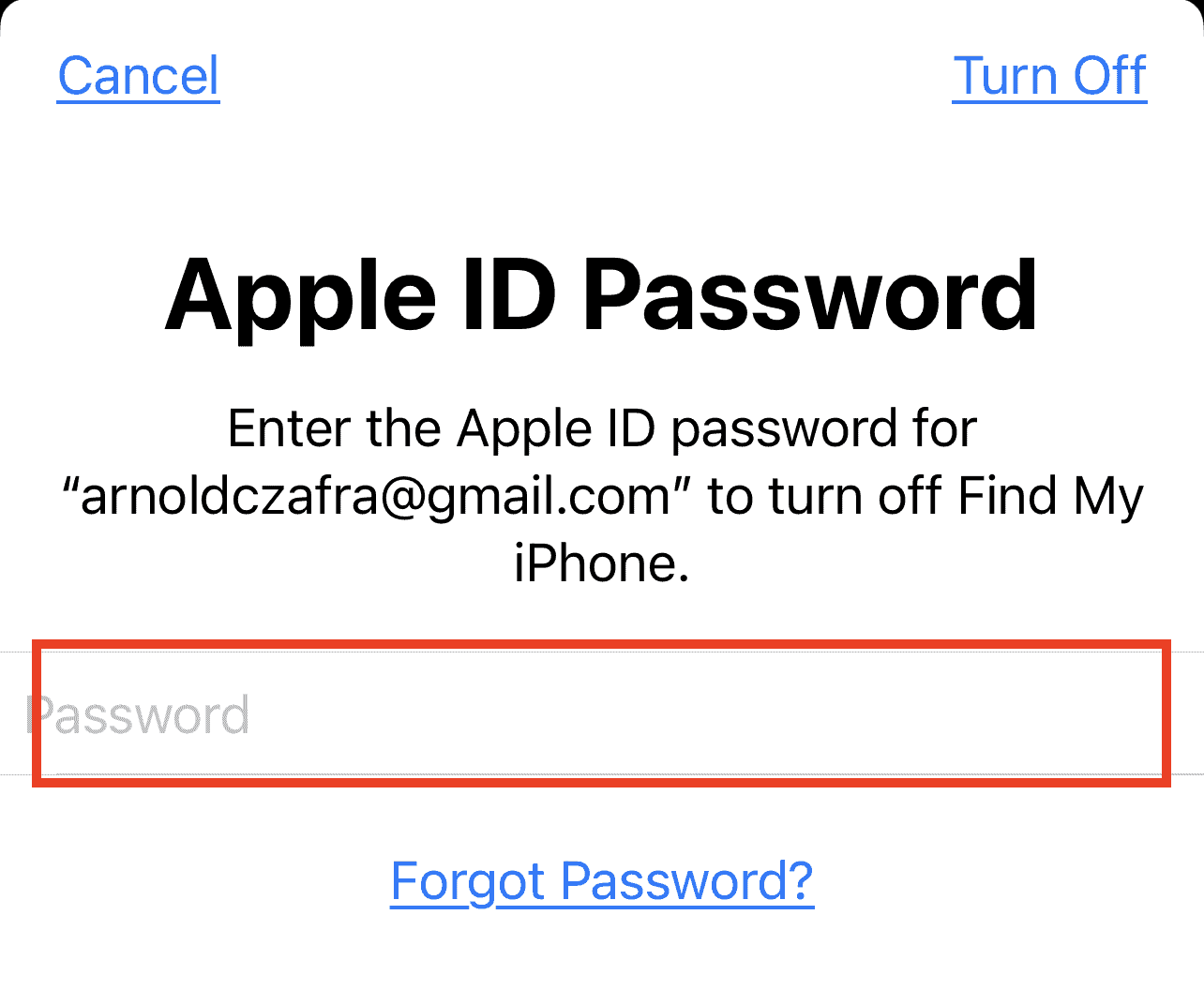Viewport: 1204px width, 1005px height.
Task: Click the 'Enter the Apple ID password for' line
Action: 602,428
